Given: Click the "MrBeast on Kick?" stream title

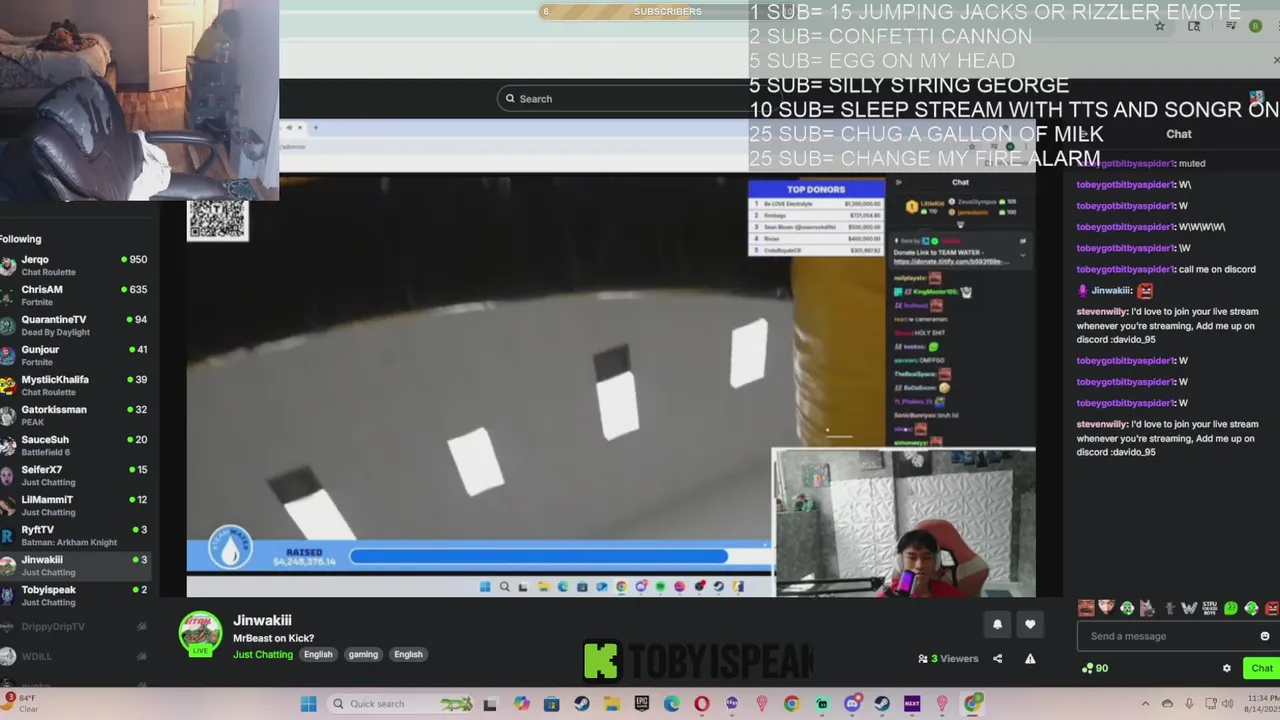Looking at the screenshot, I should pyautogui.click(x=273, y=638).
